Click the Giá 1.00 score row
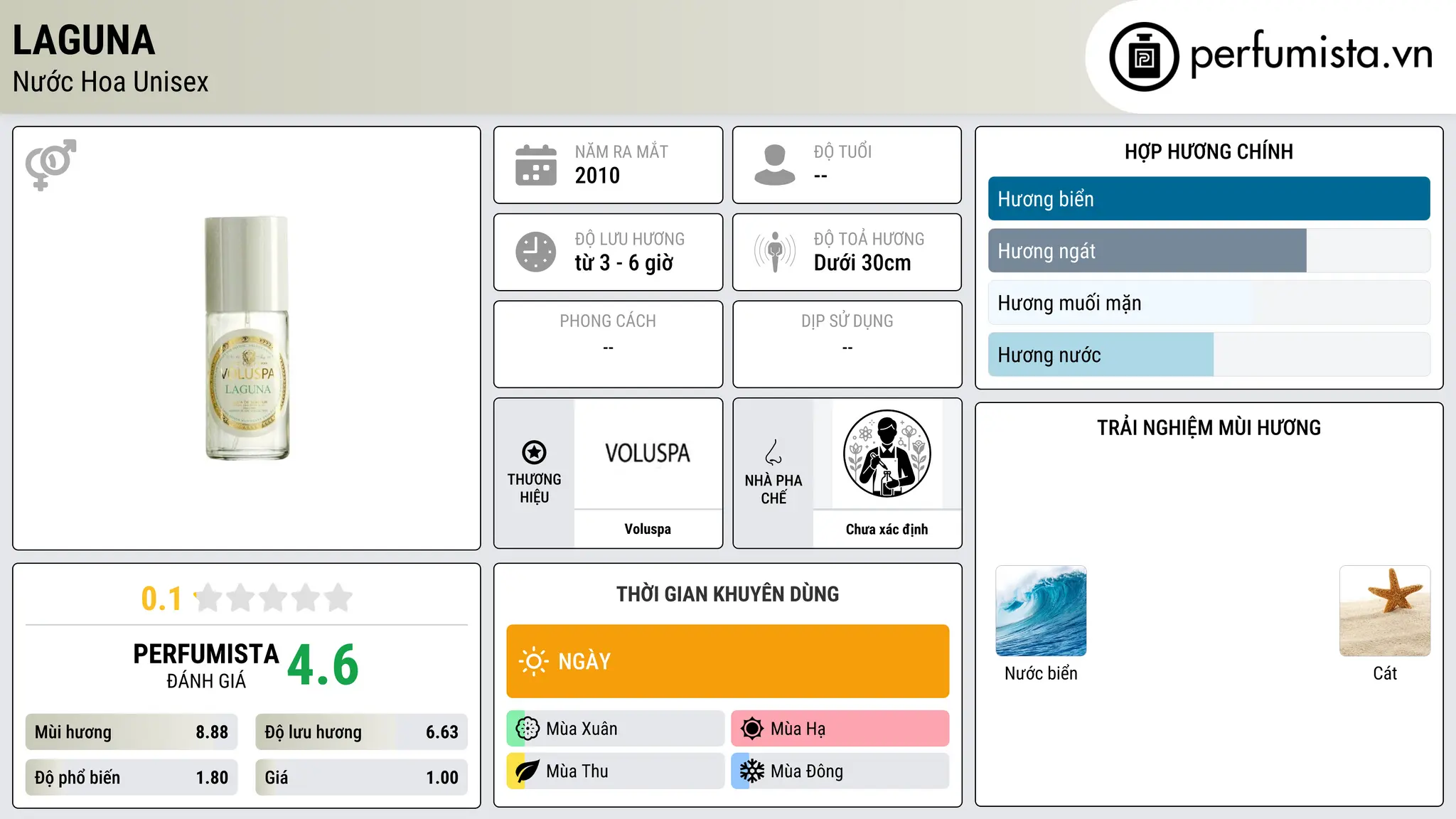Viewport: 1456px width, 819px height. pos(361,778)
